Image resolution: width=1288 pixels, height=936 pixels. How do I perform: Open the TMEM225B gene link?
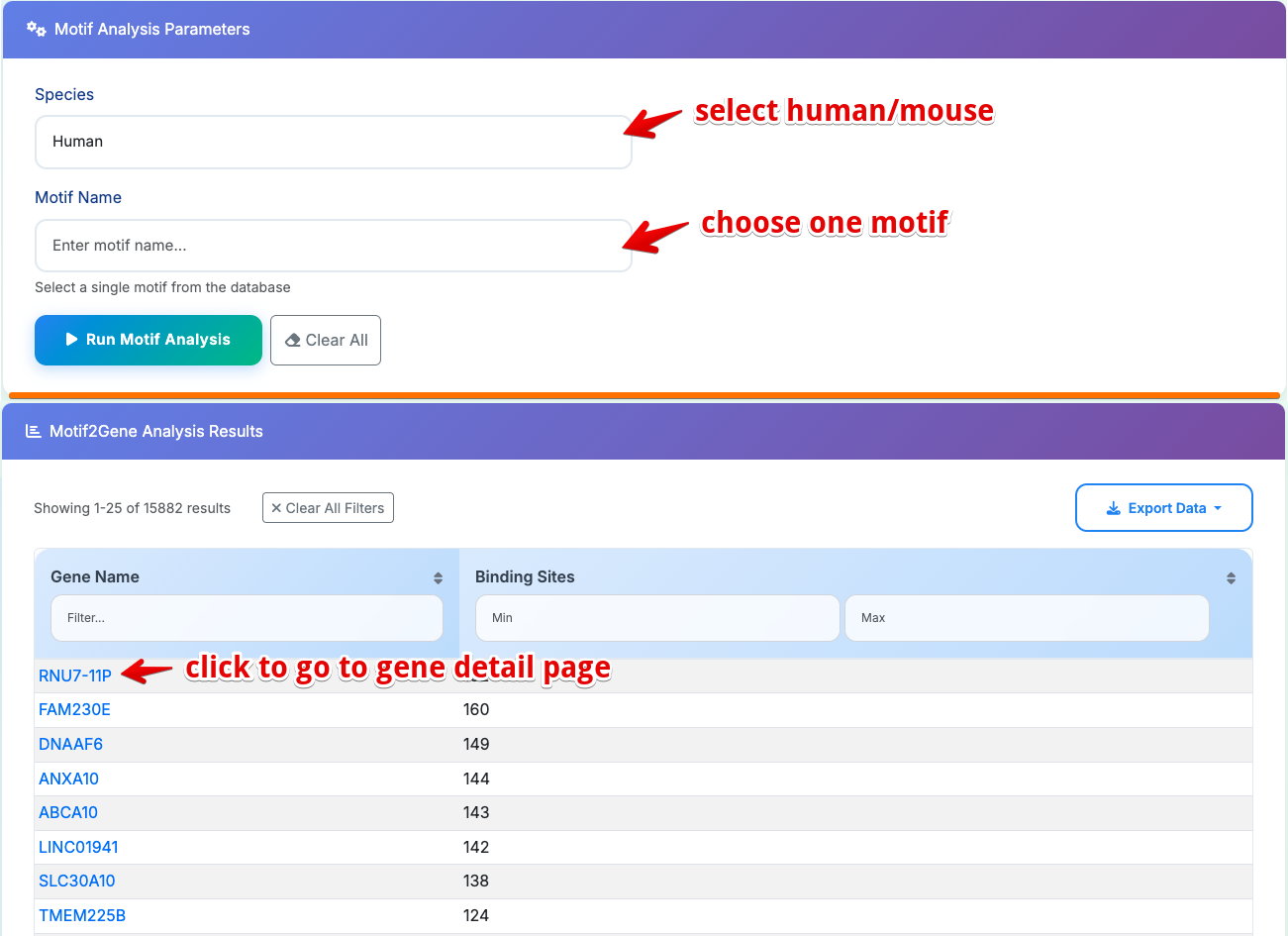(82, 915)
